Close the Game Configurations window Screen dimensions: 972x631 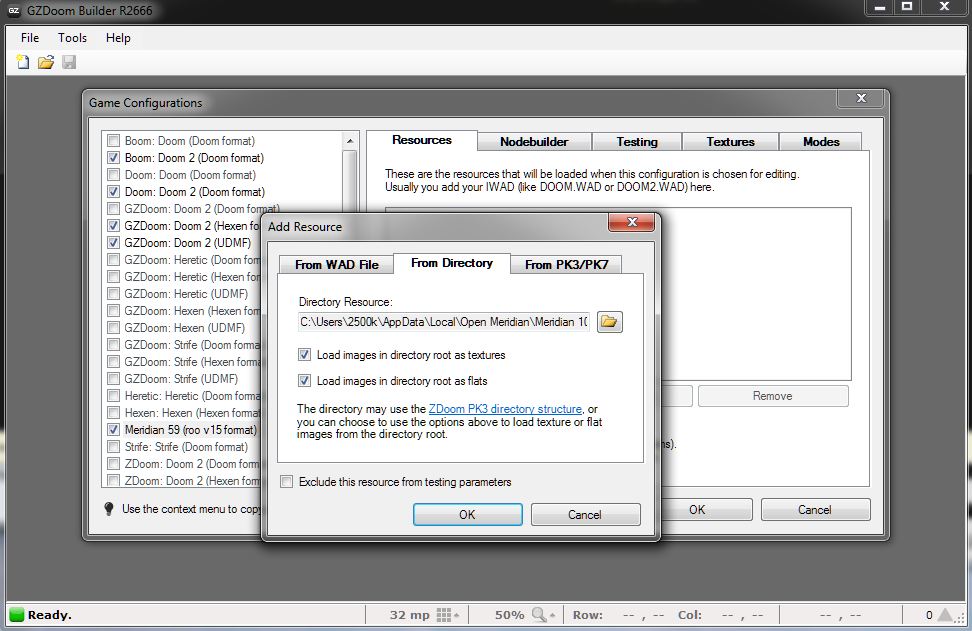[861, 98]
